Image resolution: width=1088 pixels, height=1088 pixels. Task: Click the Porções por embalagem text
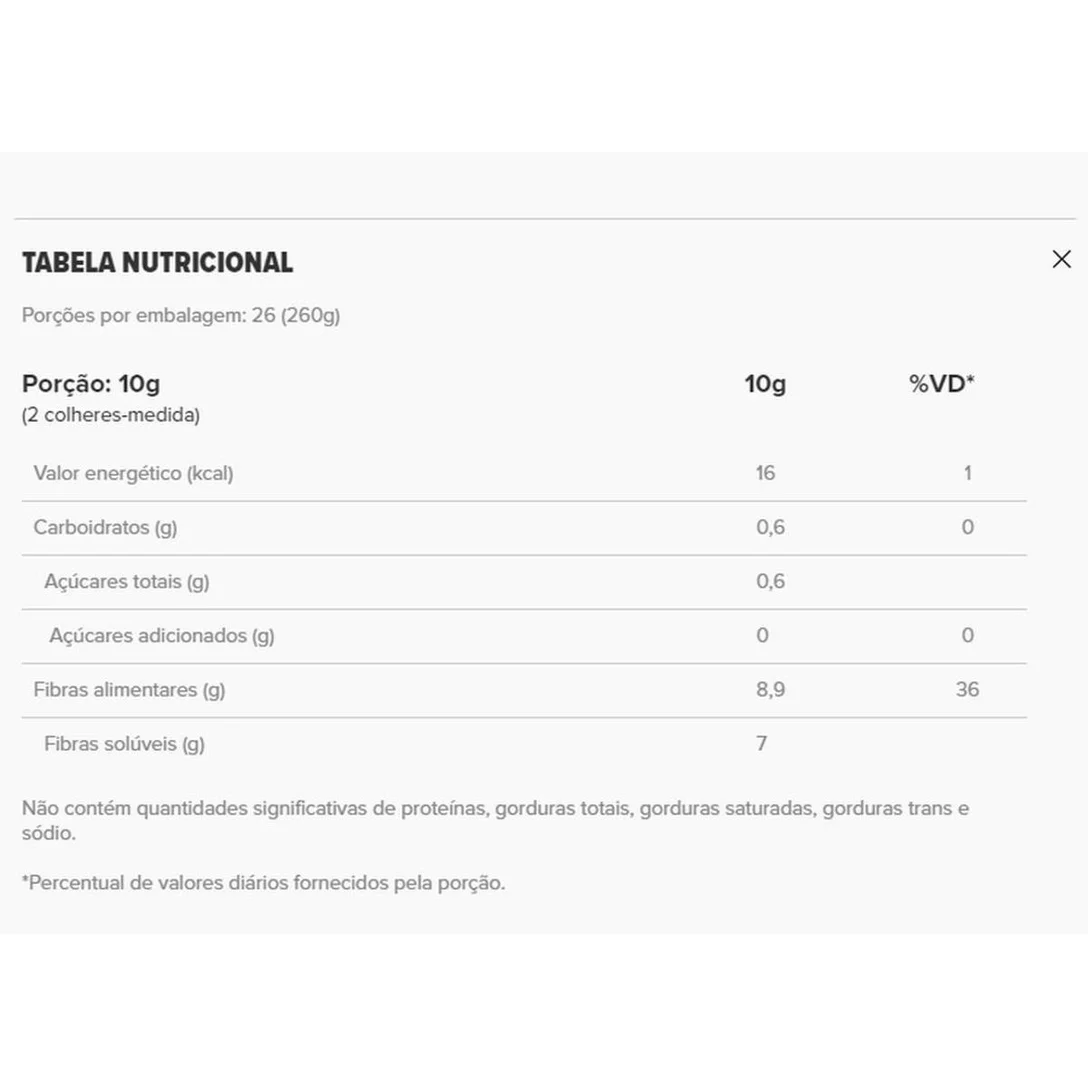pyautogui.click(x=181, y=316)
